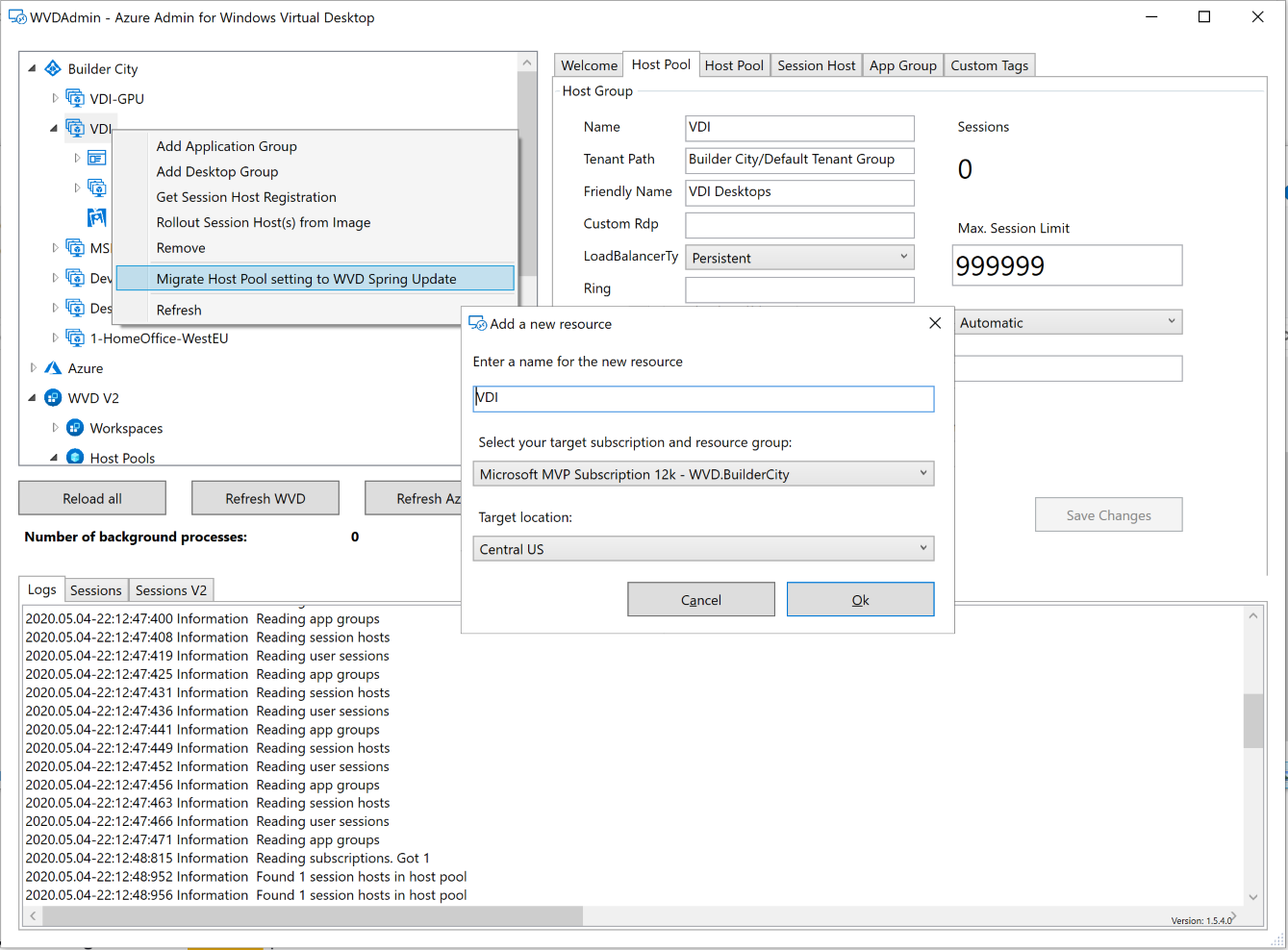
Task: Choose Get Session Host Registration
Action: (246, 197)
